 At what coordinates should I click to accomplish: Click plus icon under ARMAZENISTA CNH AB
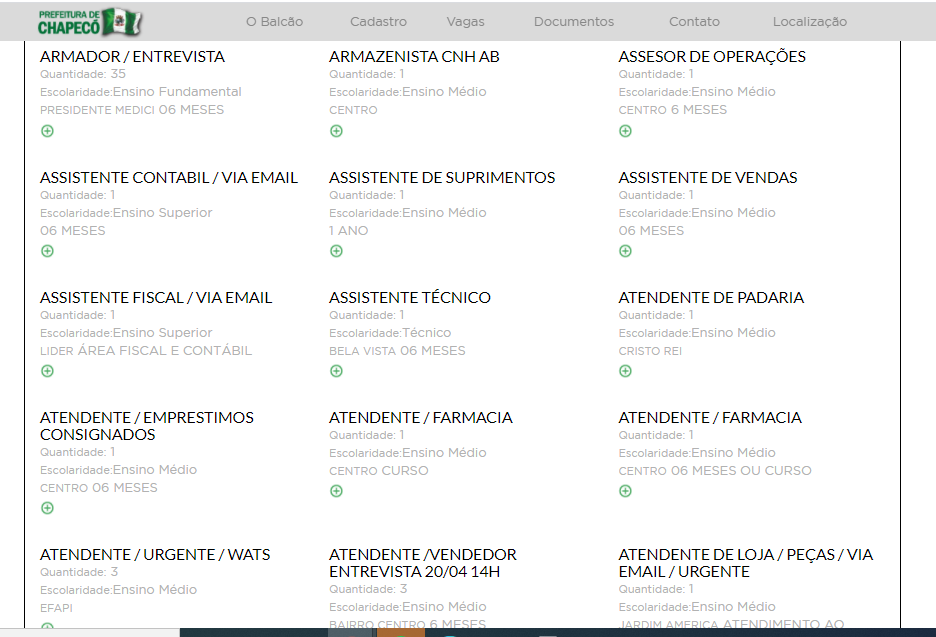[x=336, y=131]
